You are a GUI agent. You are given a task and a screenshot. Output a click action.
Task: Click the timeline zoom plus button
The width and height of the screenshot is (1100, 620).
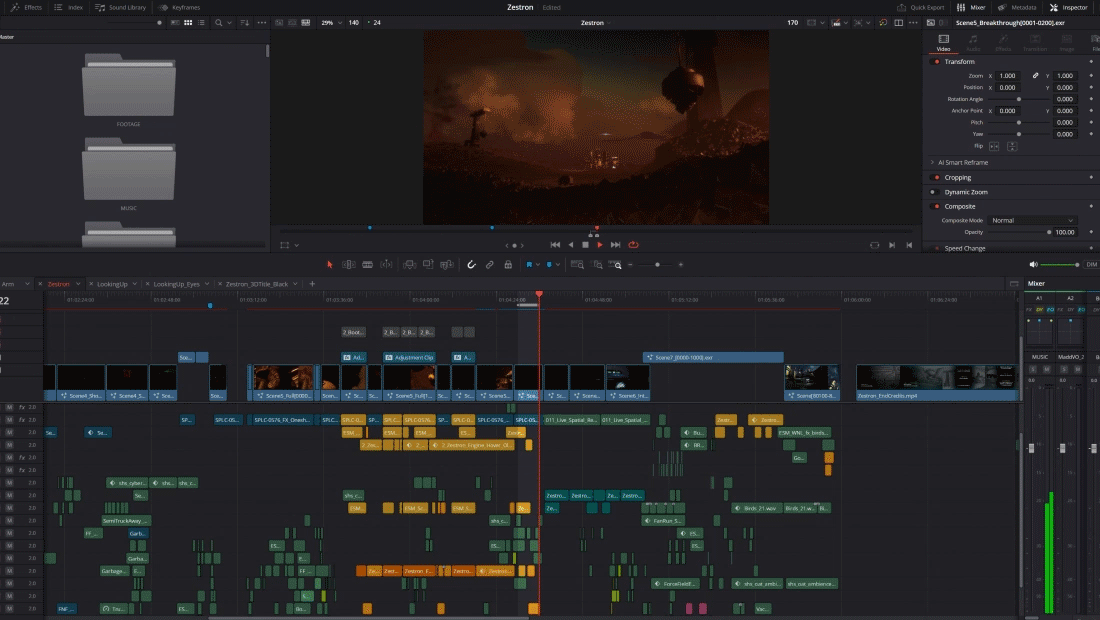coord(680,265)
